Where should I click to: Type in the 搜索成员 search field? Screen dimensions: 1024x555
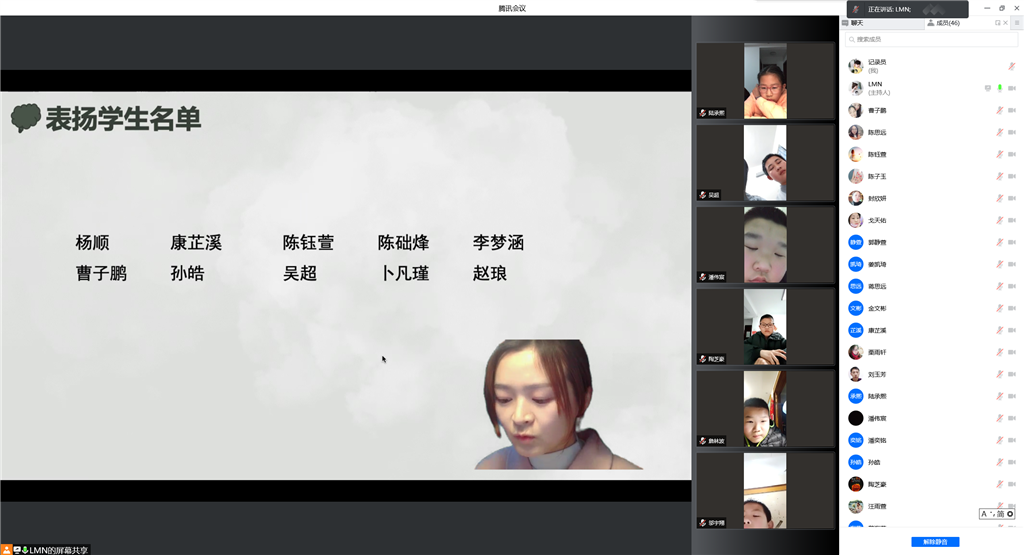pyautogui.click(x=930, y=40)
